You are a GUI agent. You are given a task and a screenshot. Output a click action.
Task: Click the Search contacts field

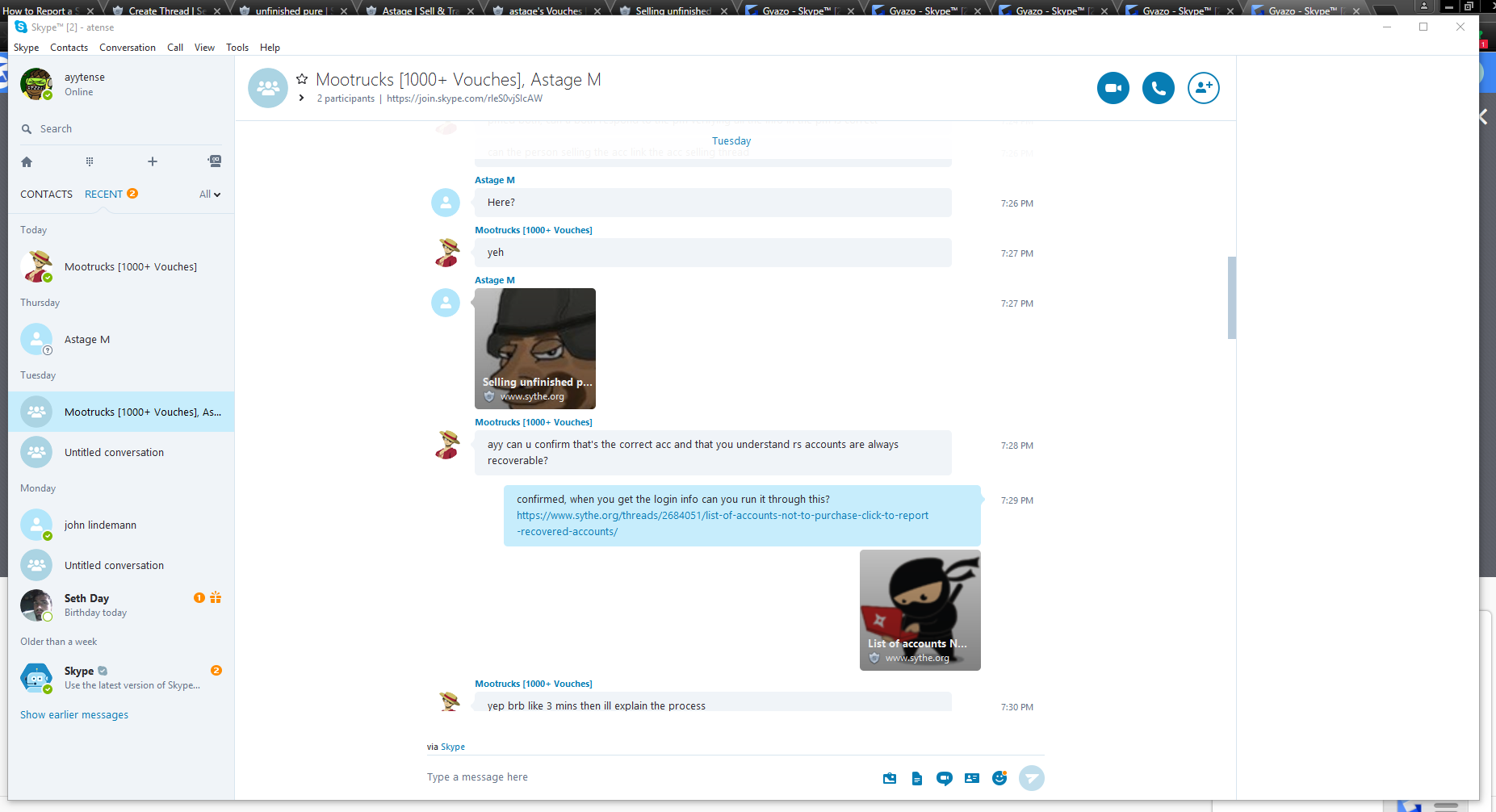click(121, 129)
